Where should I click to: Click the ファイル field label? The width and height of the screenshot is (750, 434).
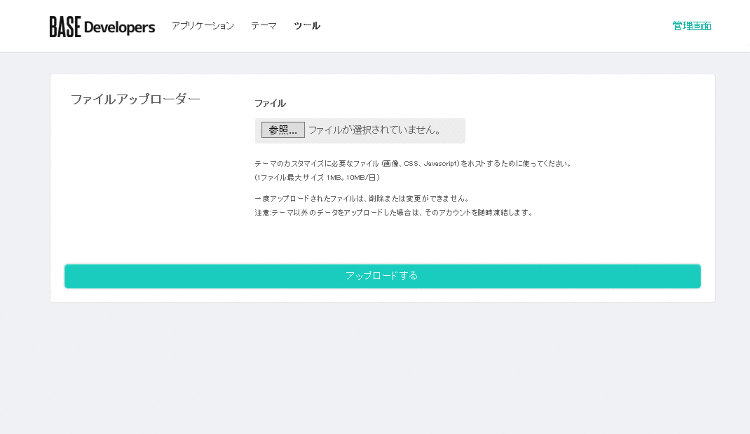pos(269,103)
